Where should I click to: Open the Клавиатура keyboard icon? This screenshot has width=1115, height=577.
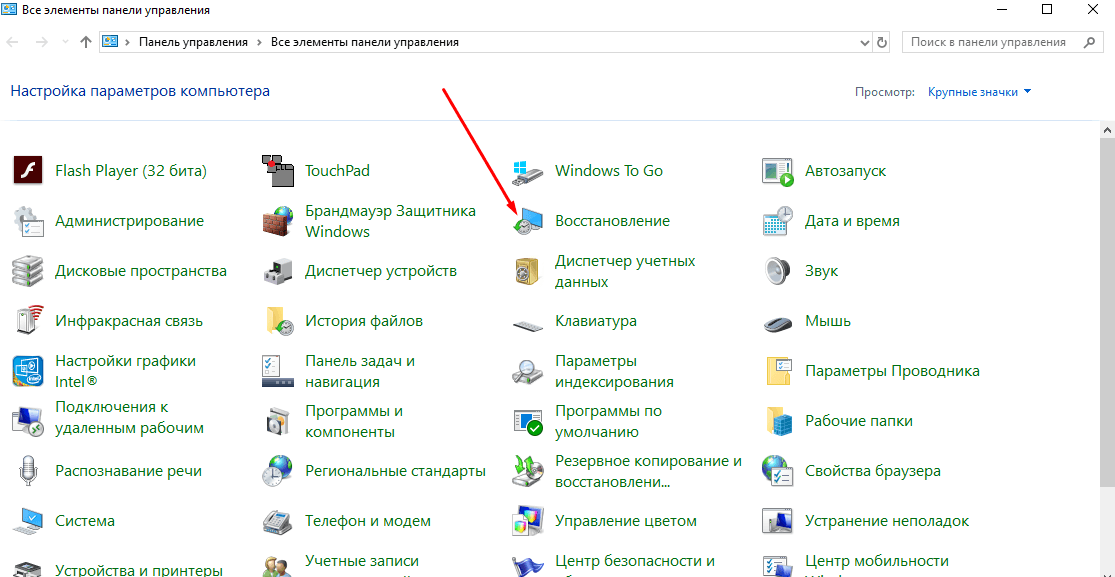[528, 324]
